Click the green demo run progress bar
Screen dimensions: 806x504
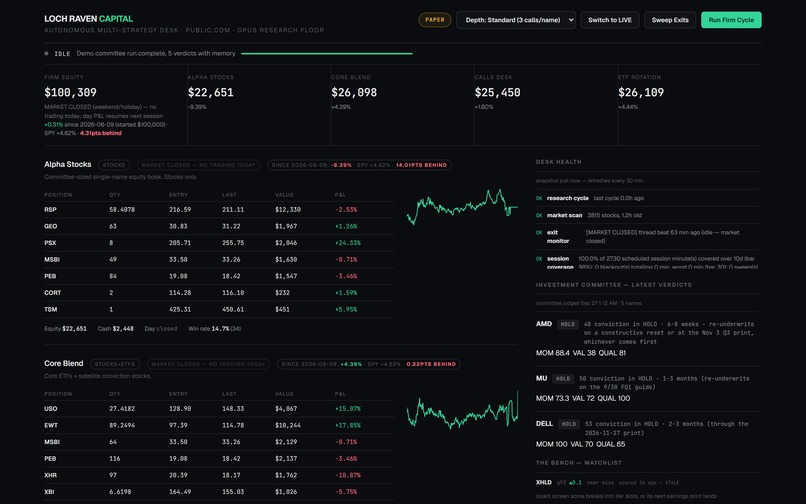tap(326, 53)
